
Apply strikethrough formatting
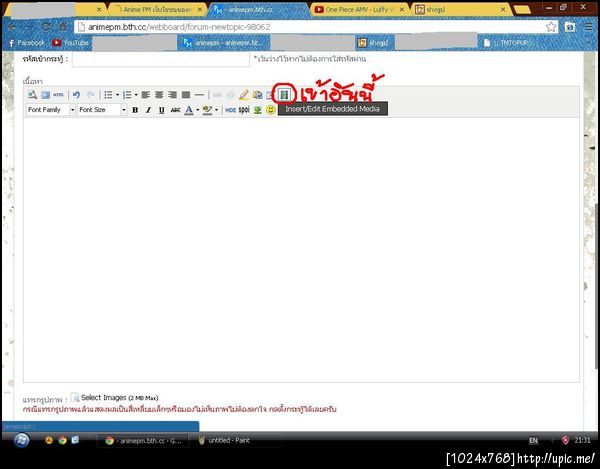coord(175,110)
